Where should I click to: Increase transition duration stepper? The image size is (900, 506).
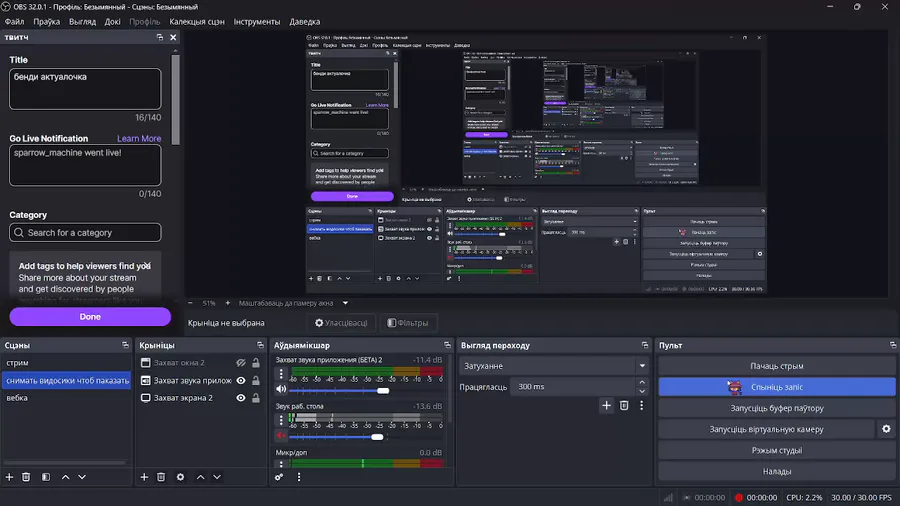[642, 383]
